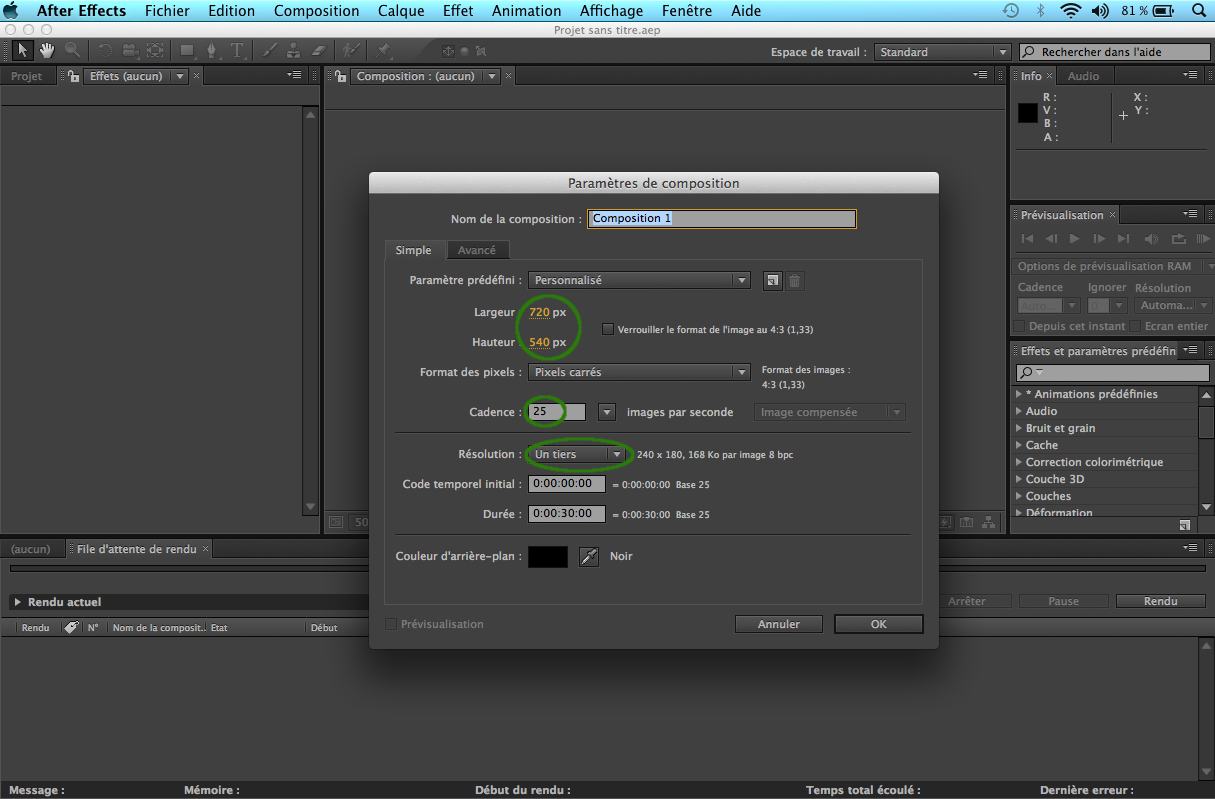
Task: Click the background color eyedropper
Action: 589,557
